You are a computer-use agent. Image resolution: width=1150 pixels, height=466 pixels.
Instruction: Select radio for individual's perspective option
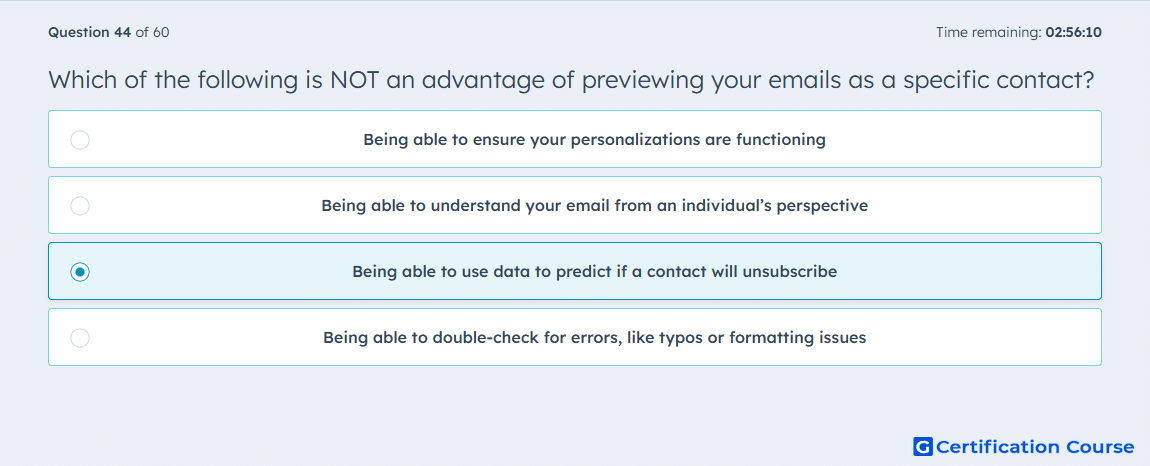80,205
